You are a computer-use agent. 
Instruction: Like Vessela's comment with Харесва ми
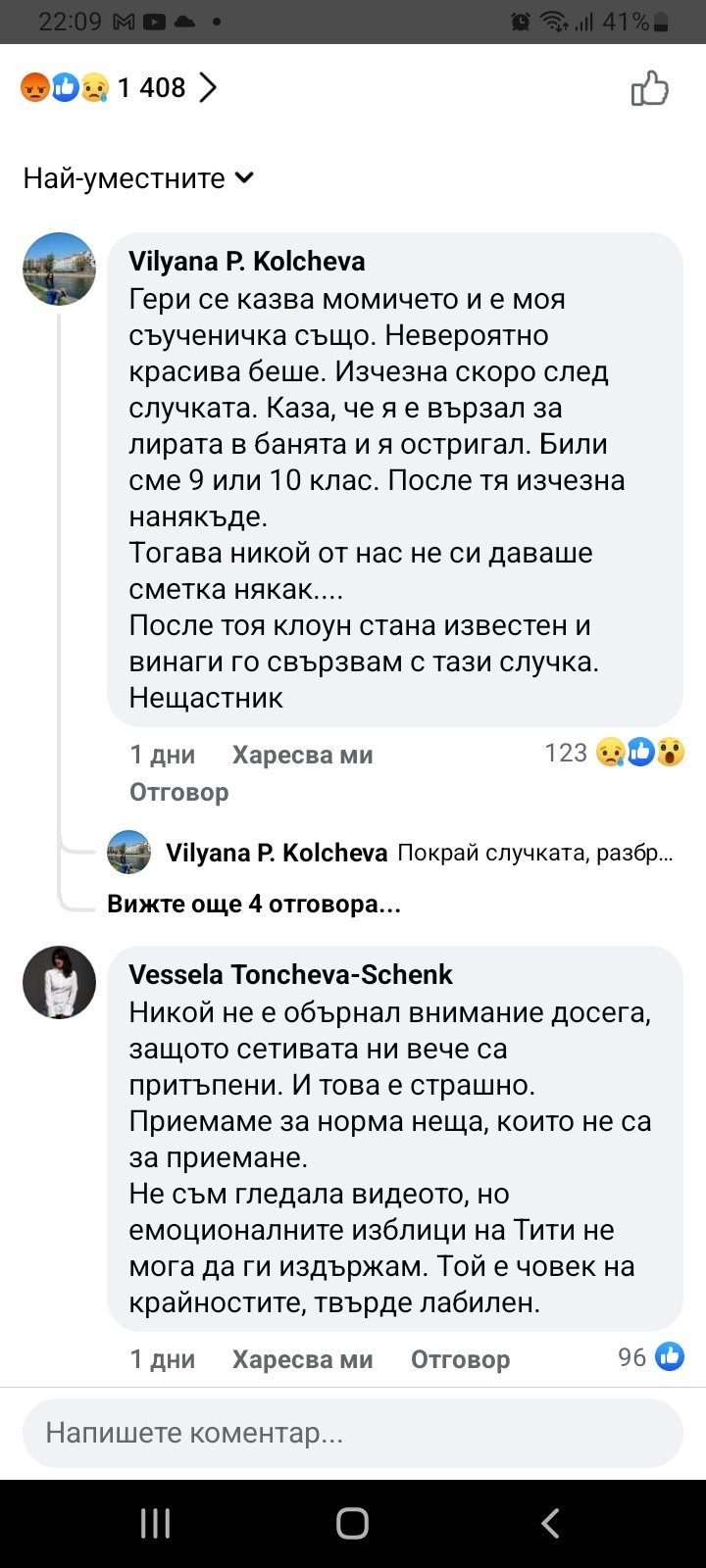click(302, 1359)
